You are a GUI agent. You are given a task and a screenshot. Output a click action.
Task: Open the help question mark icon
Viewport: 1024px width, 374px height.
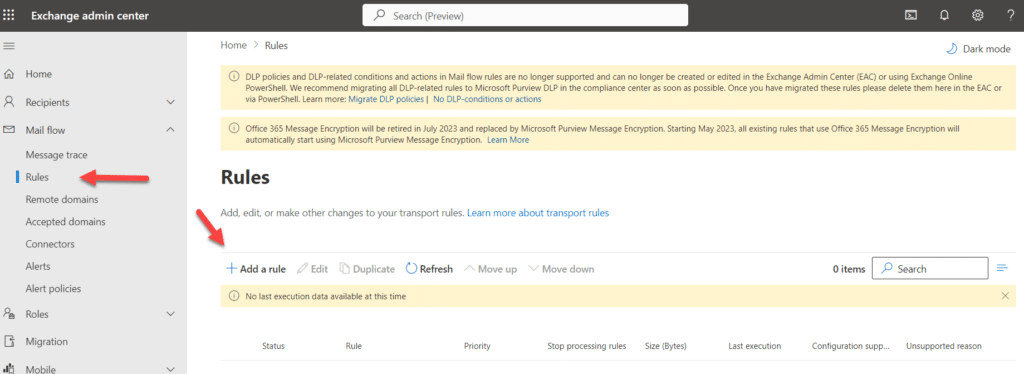[x=1010, y=16]
